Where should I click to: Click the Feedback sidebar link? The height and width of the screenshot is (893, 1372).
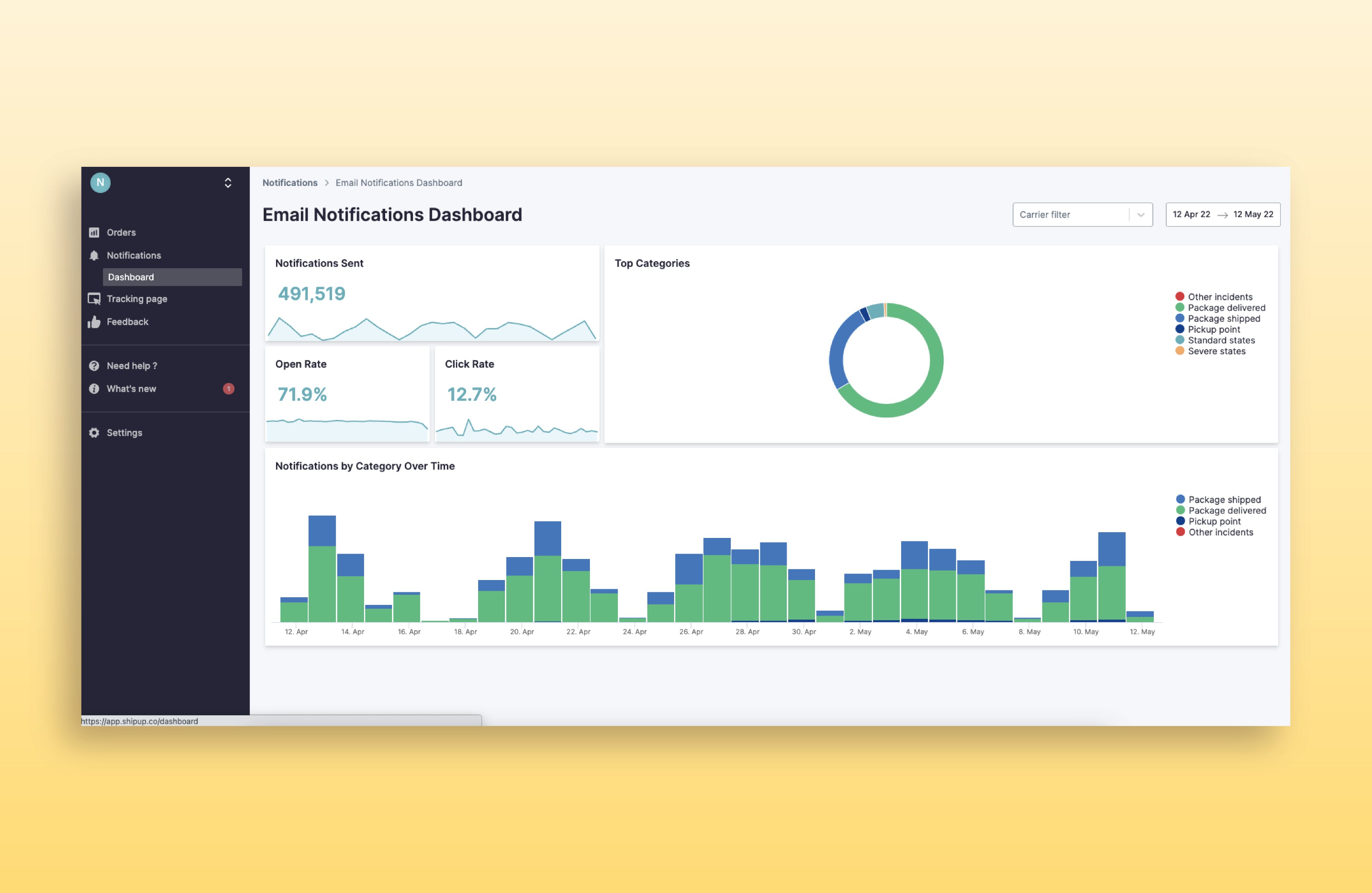click(127, 321)
